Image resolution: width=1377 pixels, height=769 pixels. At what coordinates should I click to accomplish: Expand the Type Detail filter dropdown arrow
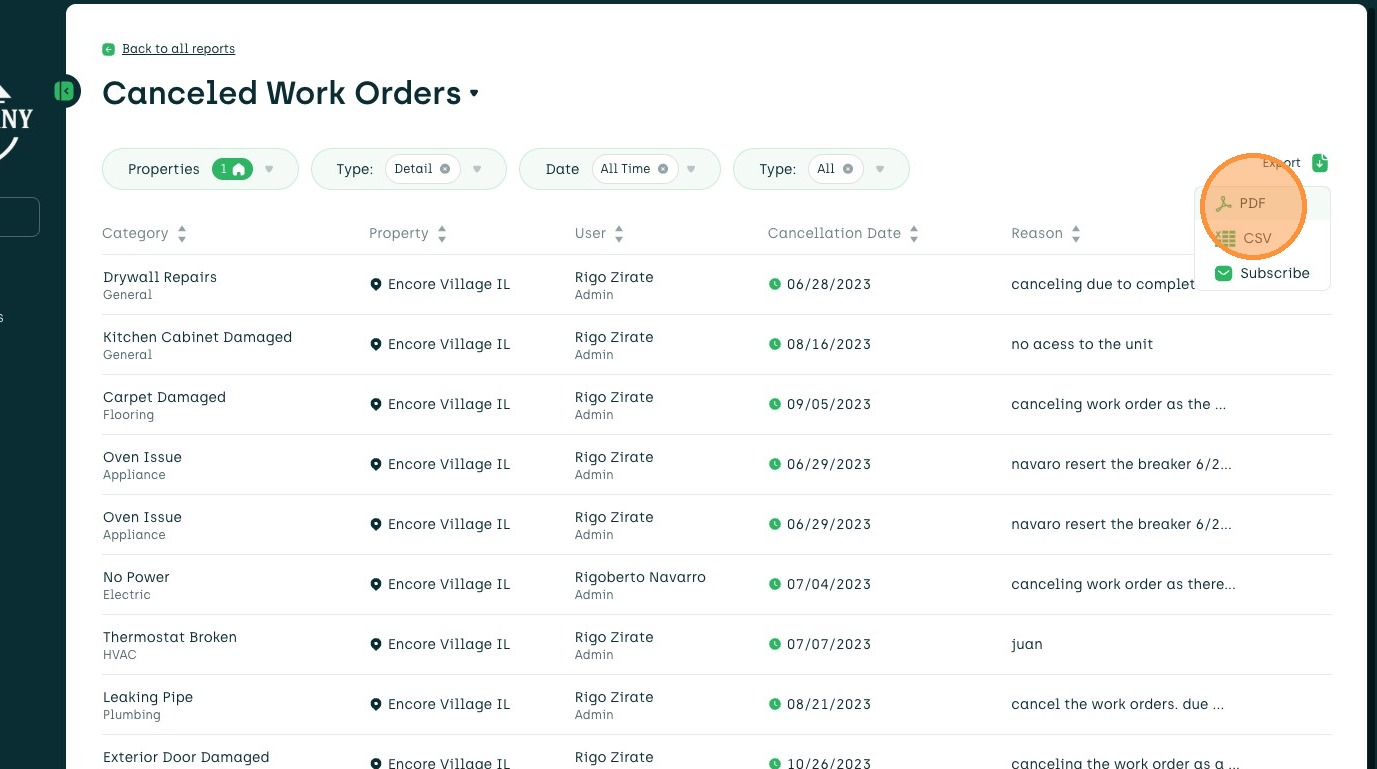(x=477, y=169)
